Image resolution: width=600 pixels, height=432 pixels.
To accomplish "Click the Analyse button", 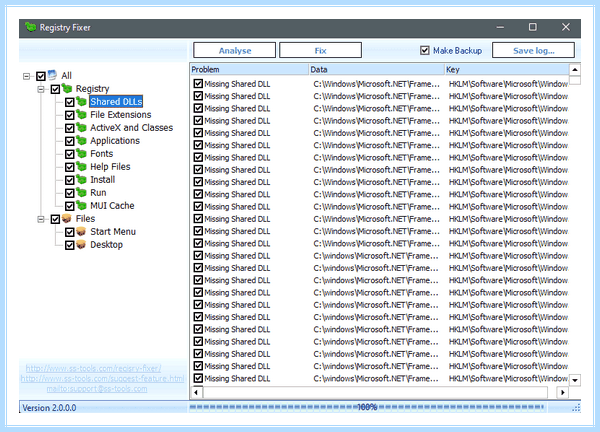I will click(235, 50).
